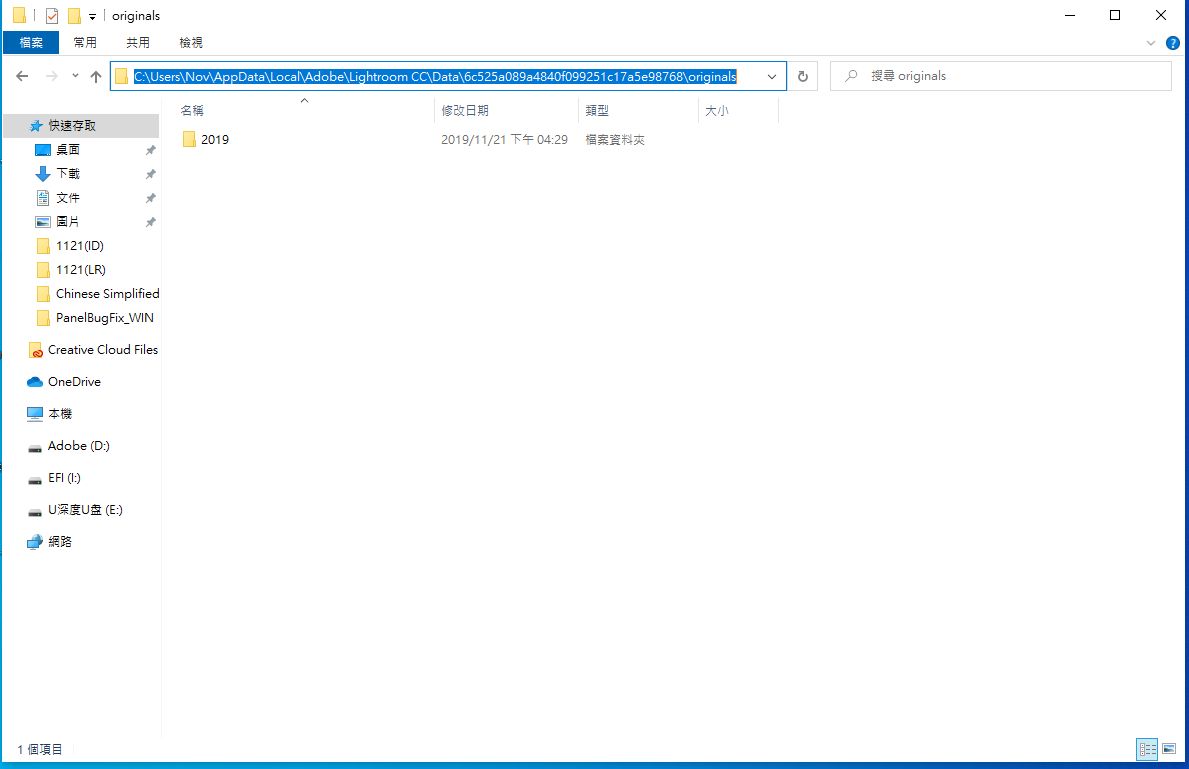Open the 2019 folder
The width and height of the screenshot is (1189, 769).
click(214, 139)
